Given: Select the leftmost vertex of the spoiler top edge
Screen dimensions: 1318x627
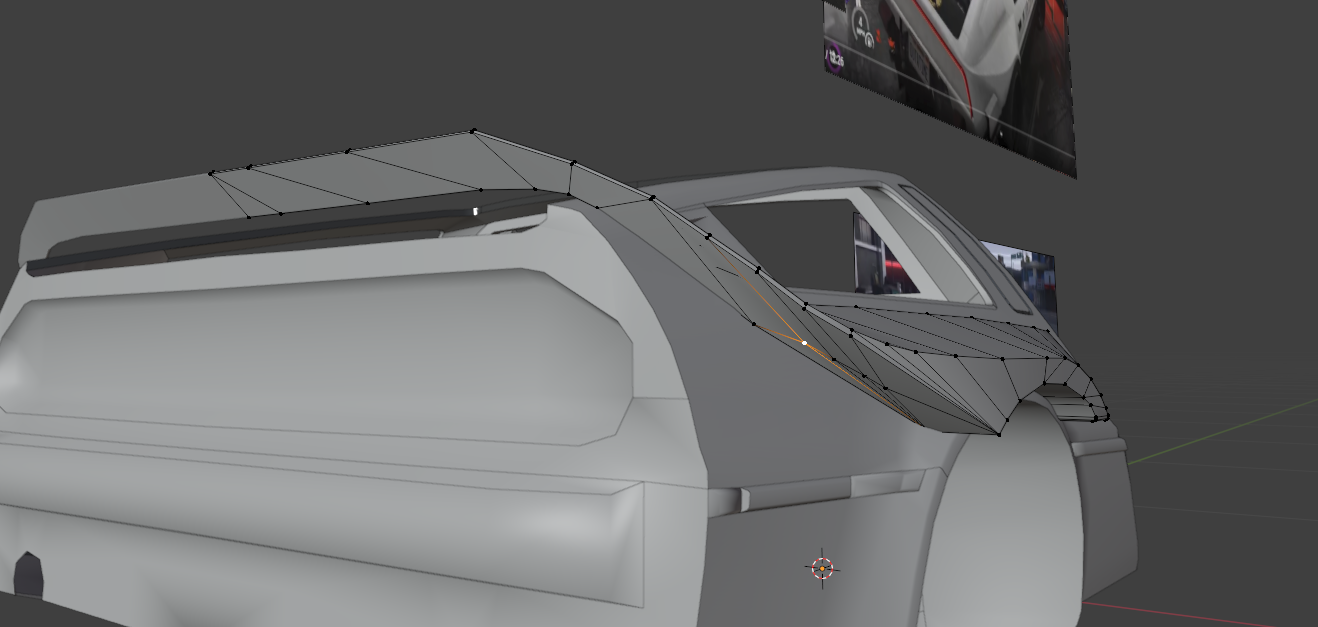Looking at the screenshot, I should (211, 173).
